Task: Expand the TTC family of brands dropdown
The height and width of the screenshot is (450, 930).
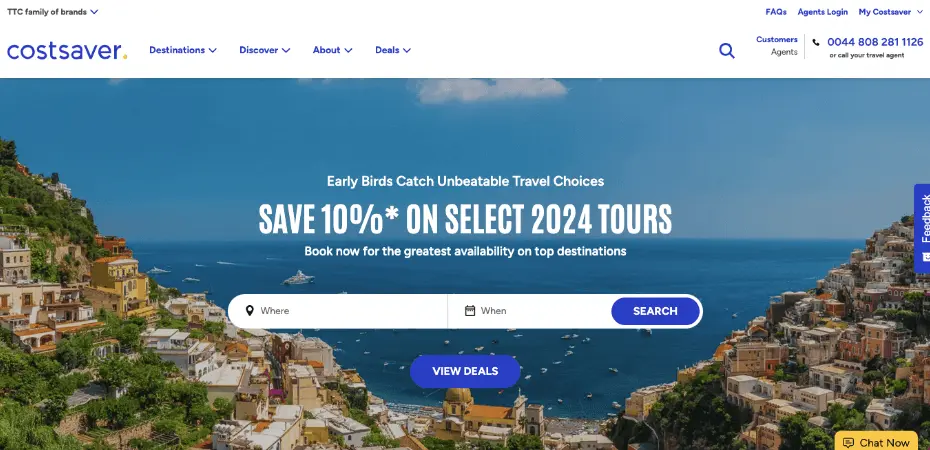Action: (53, 12)
